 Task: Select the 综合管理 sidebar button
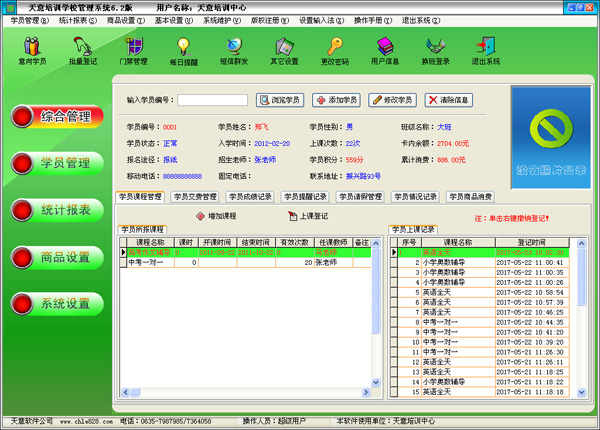[57, 116]
